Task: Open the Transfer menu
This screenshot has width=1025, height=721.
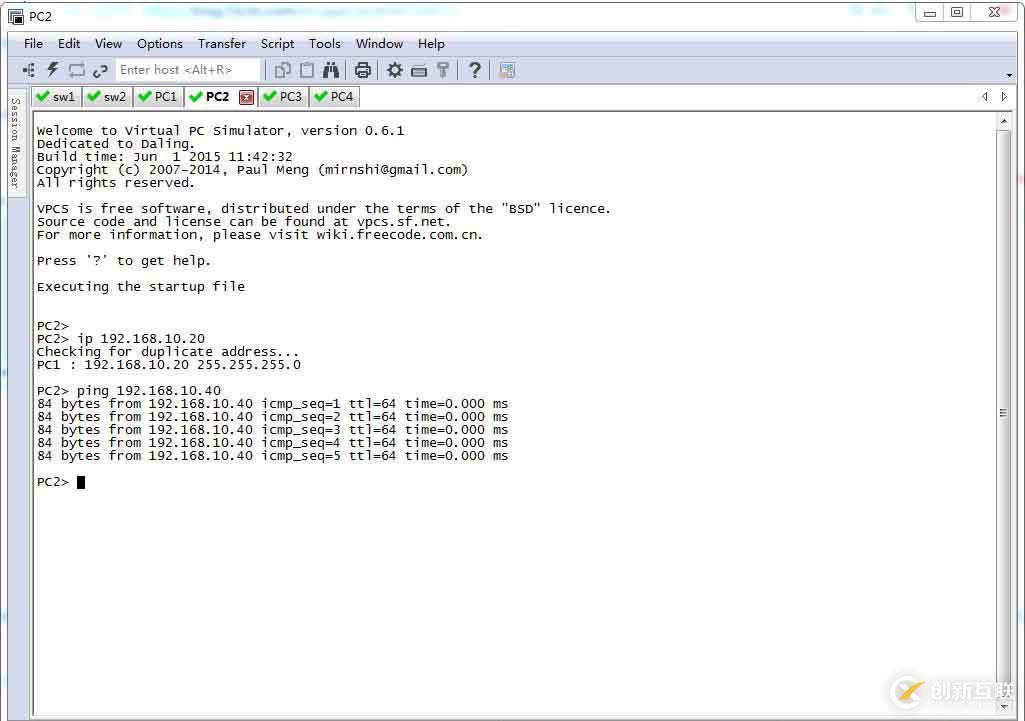Action: click(x=222, y=44)
